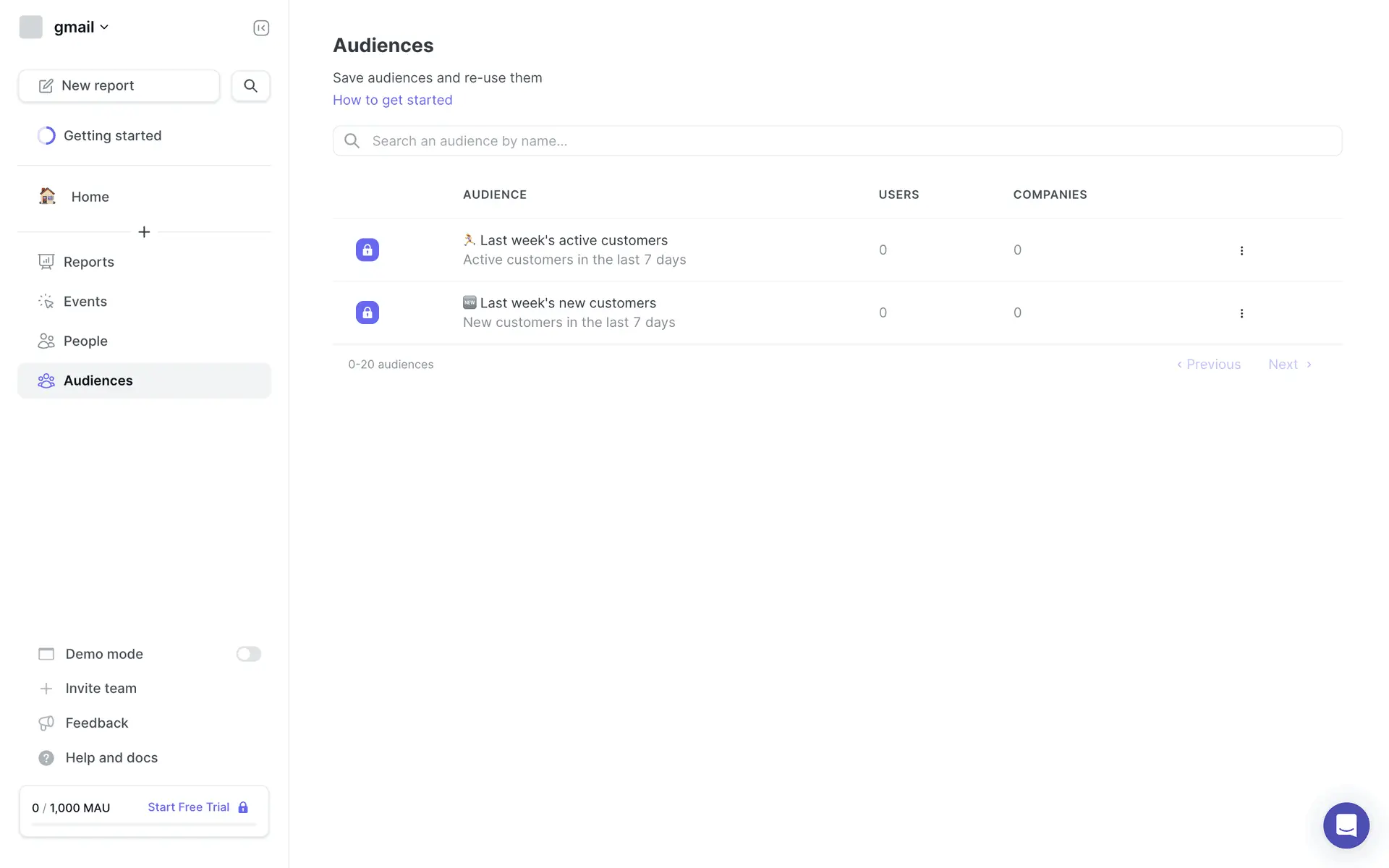Open the chat support bubble
The width and height of the screenshot is (1389, 868).
1346,825
